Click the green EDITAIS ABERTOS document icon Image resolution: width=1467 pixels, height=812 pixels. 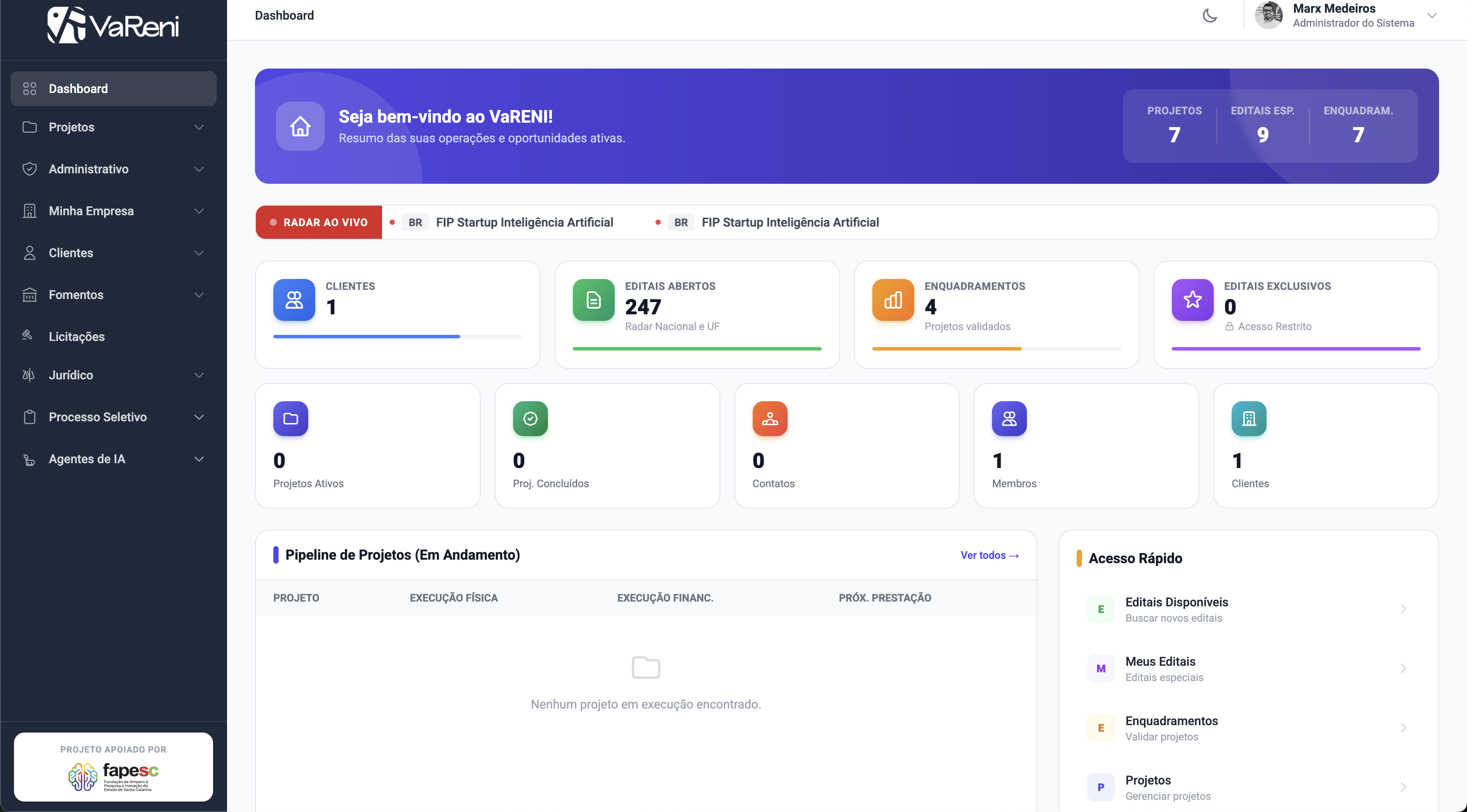tap(593, 300)
